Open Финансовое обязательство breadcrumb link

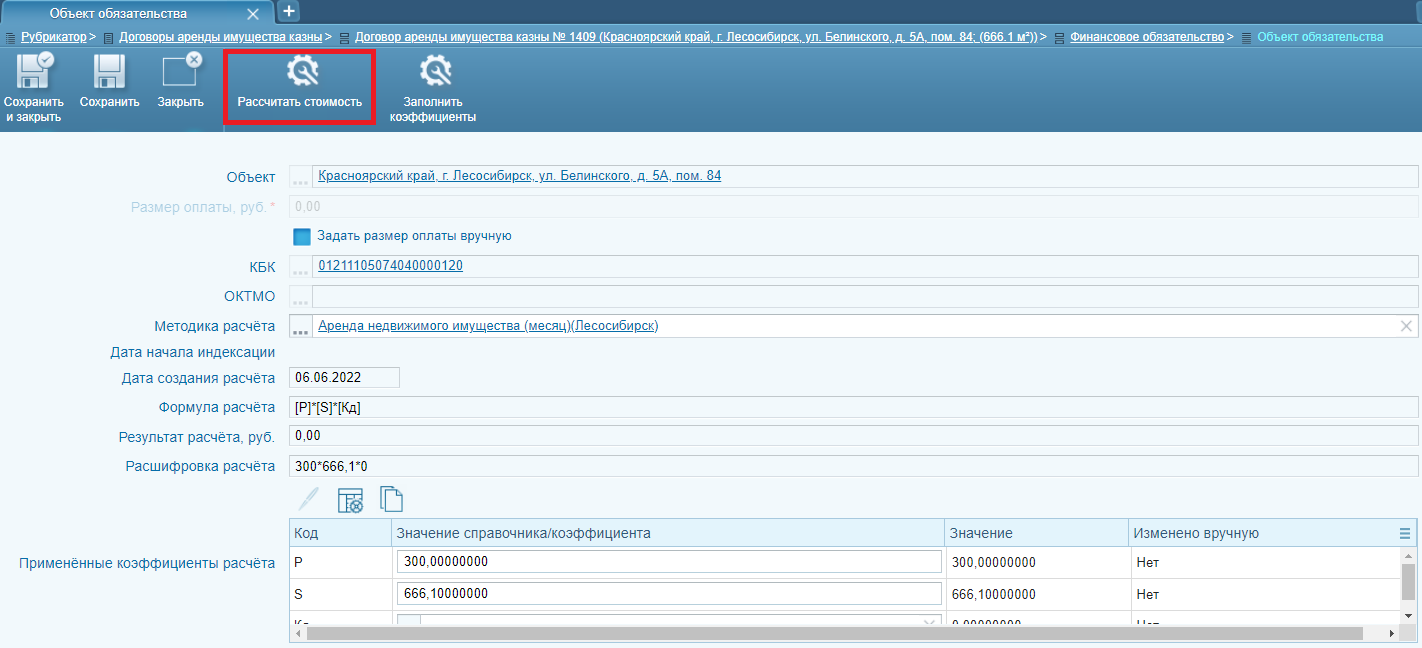(x=1146, y=37)
